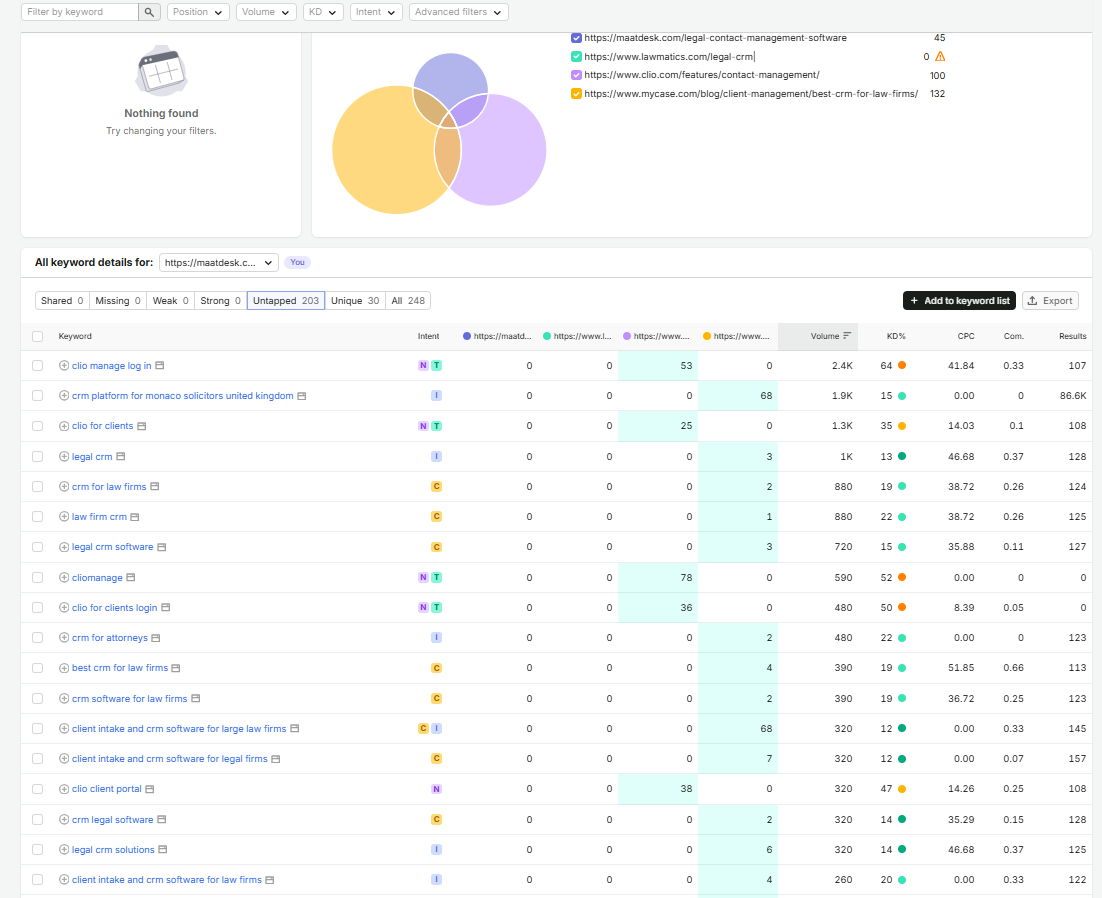Toggle the mycase.com URL checkbox
Image resolution: width=1102 pixels, height=898 pixels.
point(576,93)
